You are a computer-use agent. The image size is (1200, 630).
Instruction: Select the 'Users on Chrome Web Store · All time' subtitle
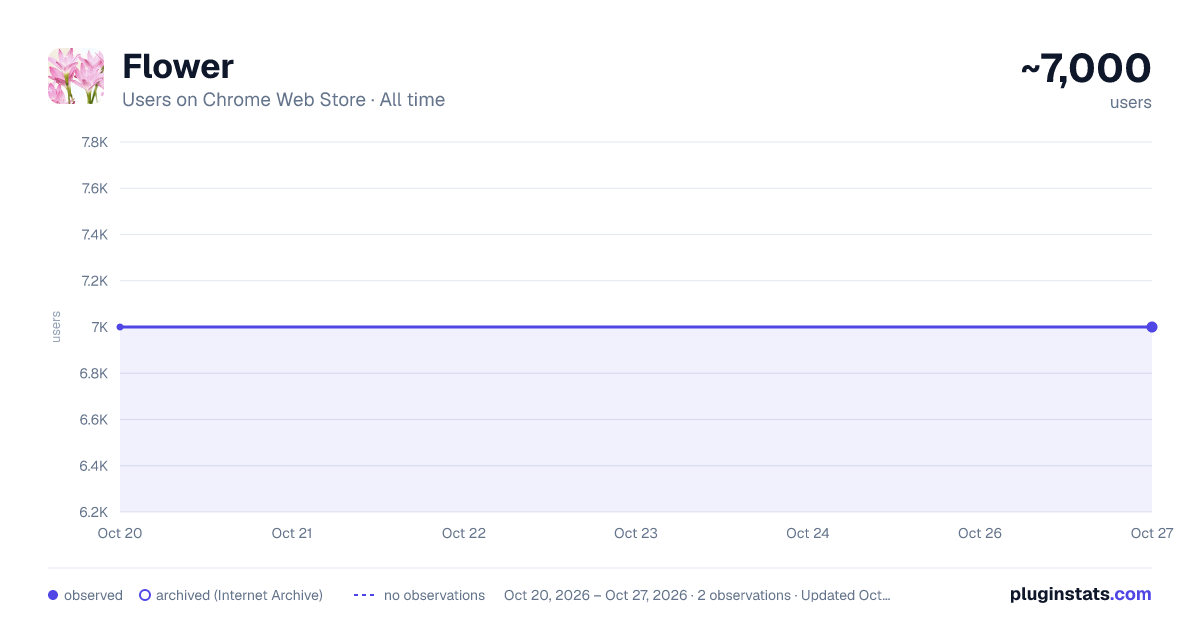(283, 100)
